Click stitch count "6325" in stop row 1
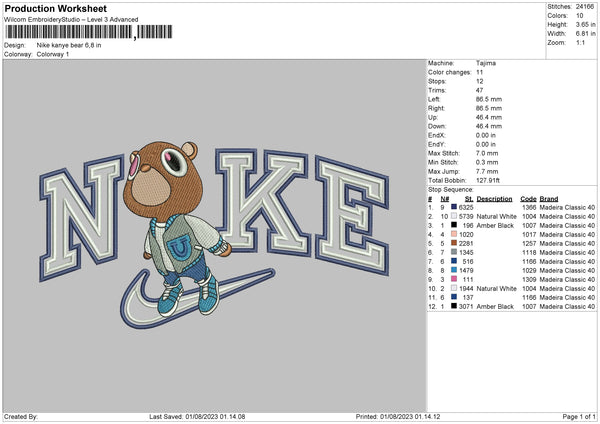Screen dimensions: 600x424 click(x=466, y=207)
